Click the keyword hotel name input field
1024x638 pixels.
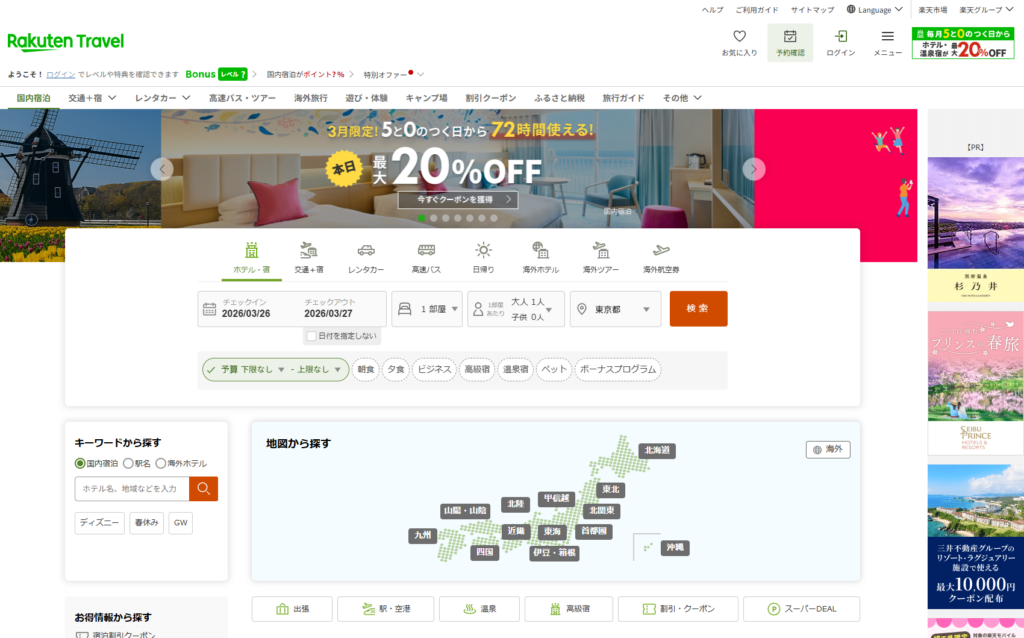[132, 489]
